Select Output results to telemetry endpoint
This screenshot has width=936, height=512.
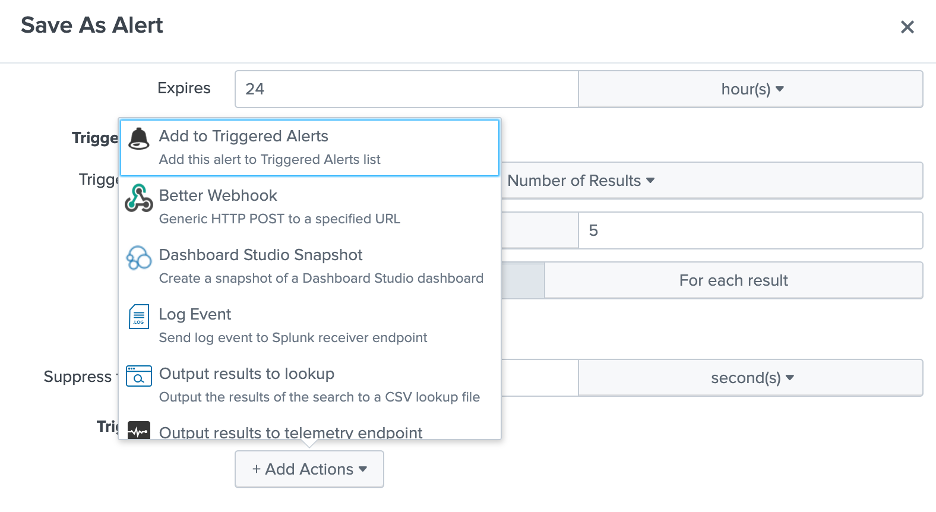[x=309, y=428]
